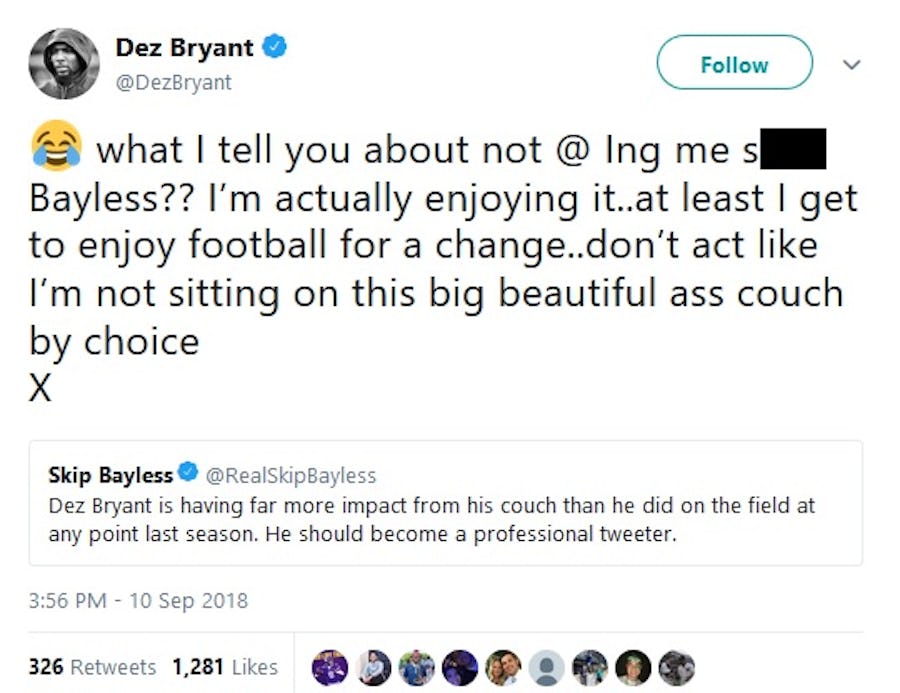Open the tweet options chevron menu
The width and height of the screenshot is (900, 693).
(852, 65)
